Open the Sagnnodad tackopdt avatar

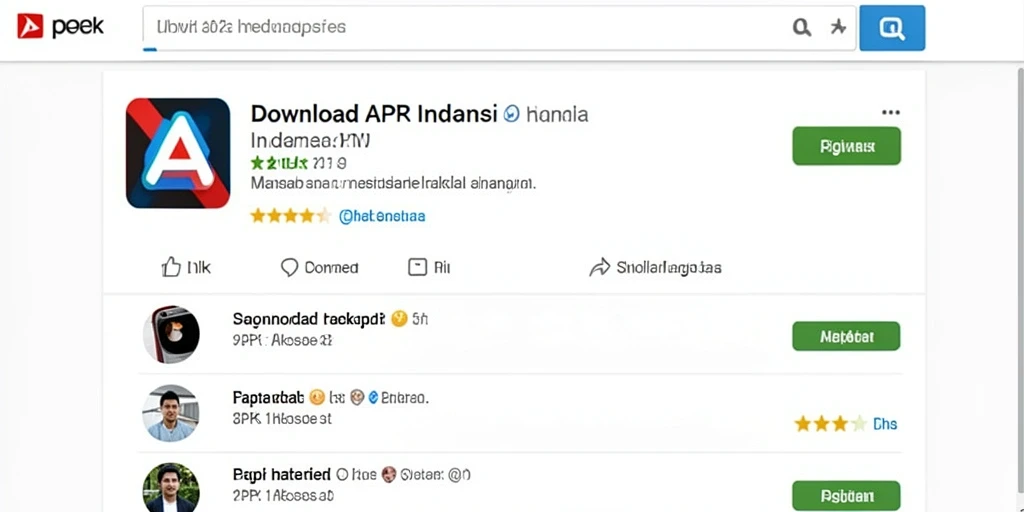(x=171, y=334)
